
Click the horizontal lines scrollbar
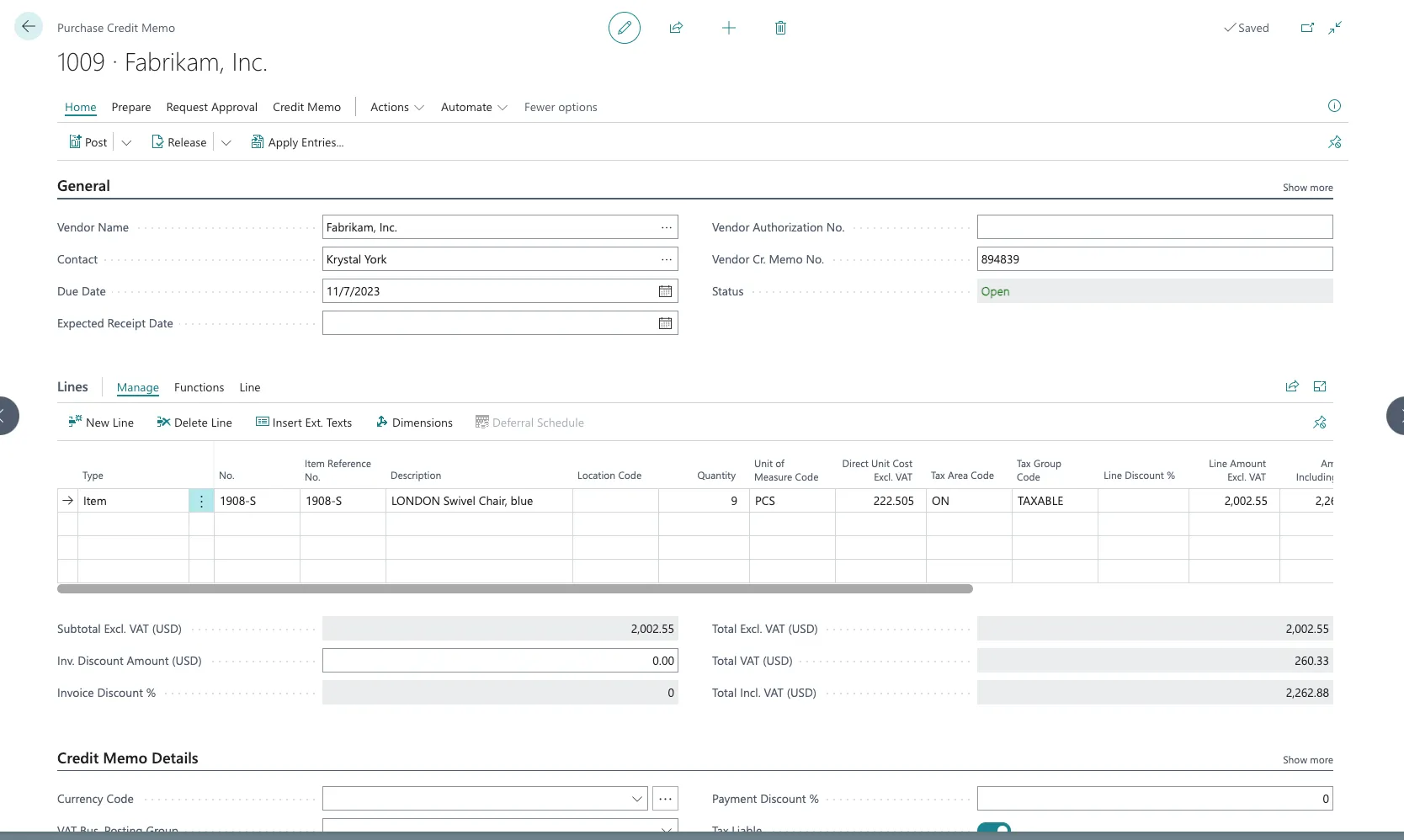click(x=515, y=589)
